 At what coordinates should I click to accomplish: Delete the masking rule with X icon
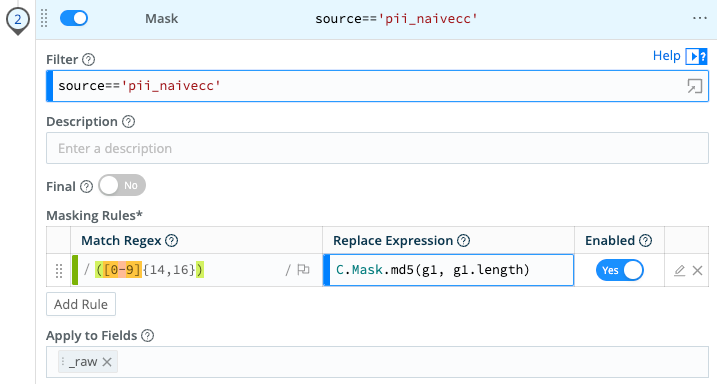pos(697,271)
